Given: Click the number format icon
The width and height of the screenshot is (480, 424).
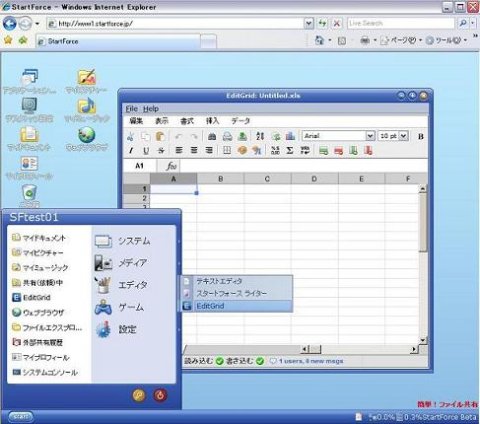Looking at the screenshot, I should pyautogui.click(x=275, y=150).
